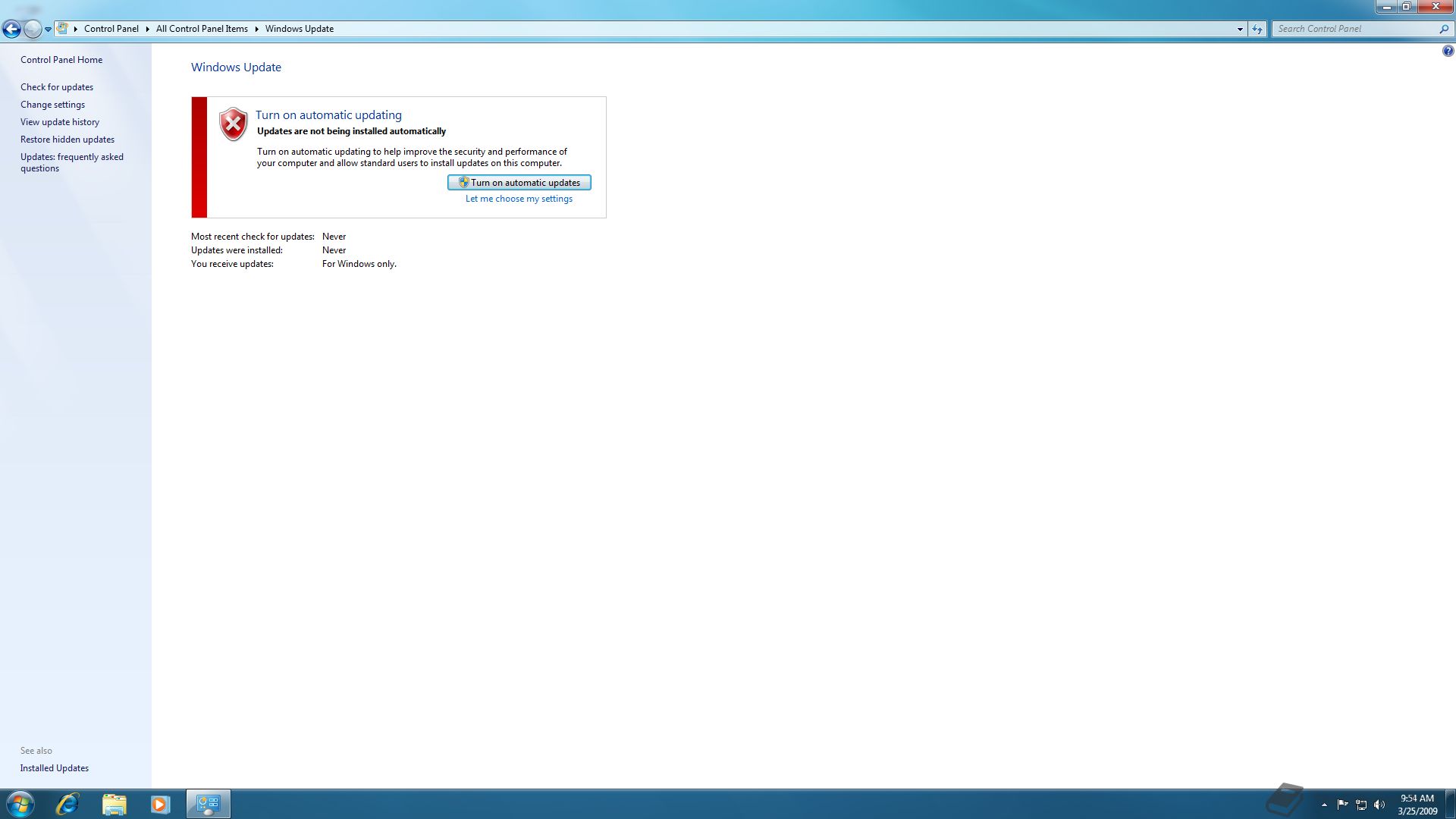Go to Control Panel Home
Image resolution: width=1456 pixels, height=819 pixels.
coord(61,60)
